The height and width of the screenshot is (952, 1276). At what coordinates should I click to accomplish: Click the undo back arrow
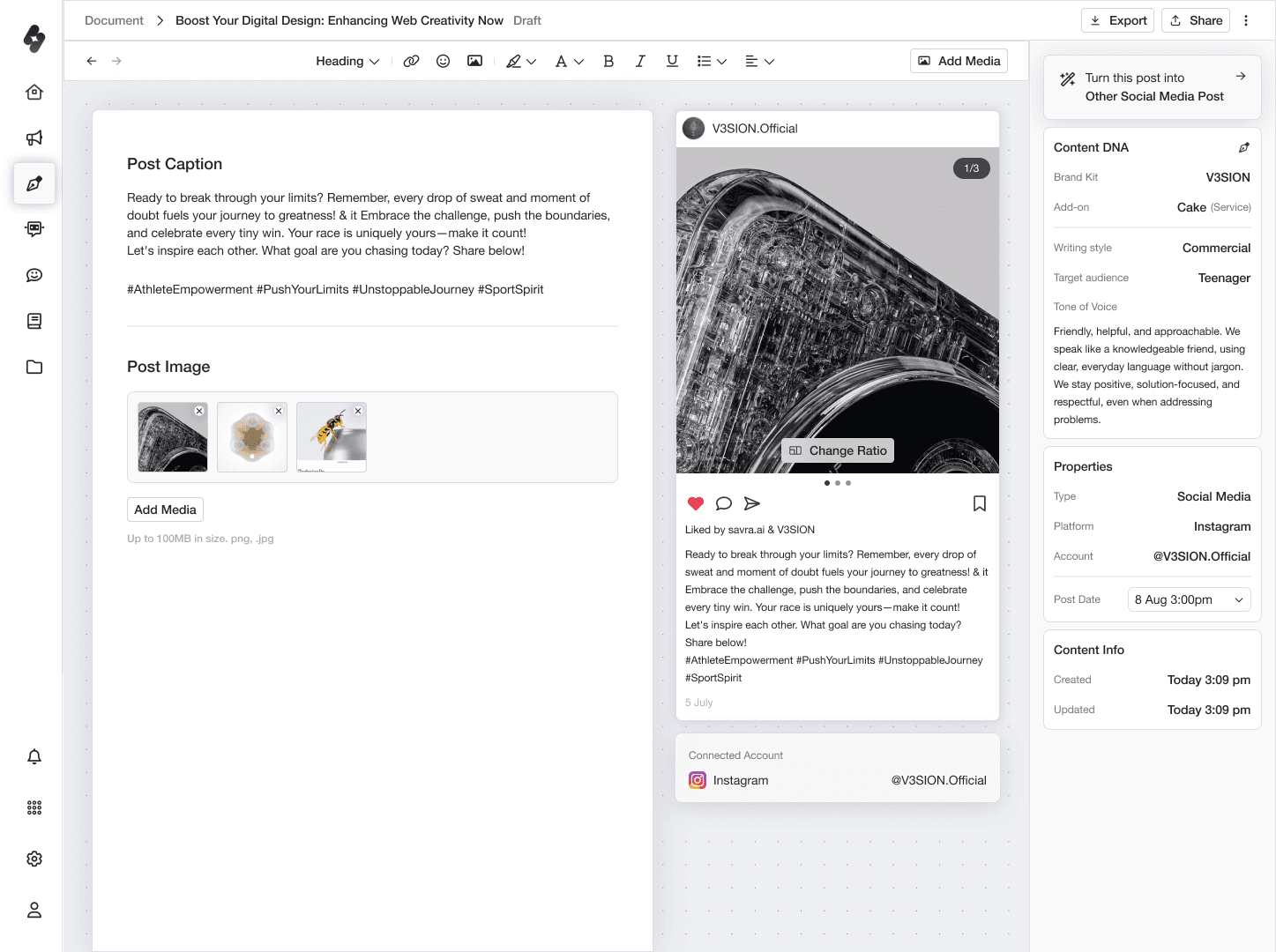pos(92,61)
